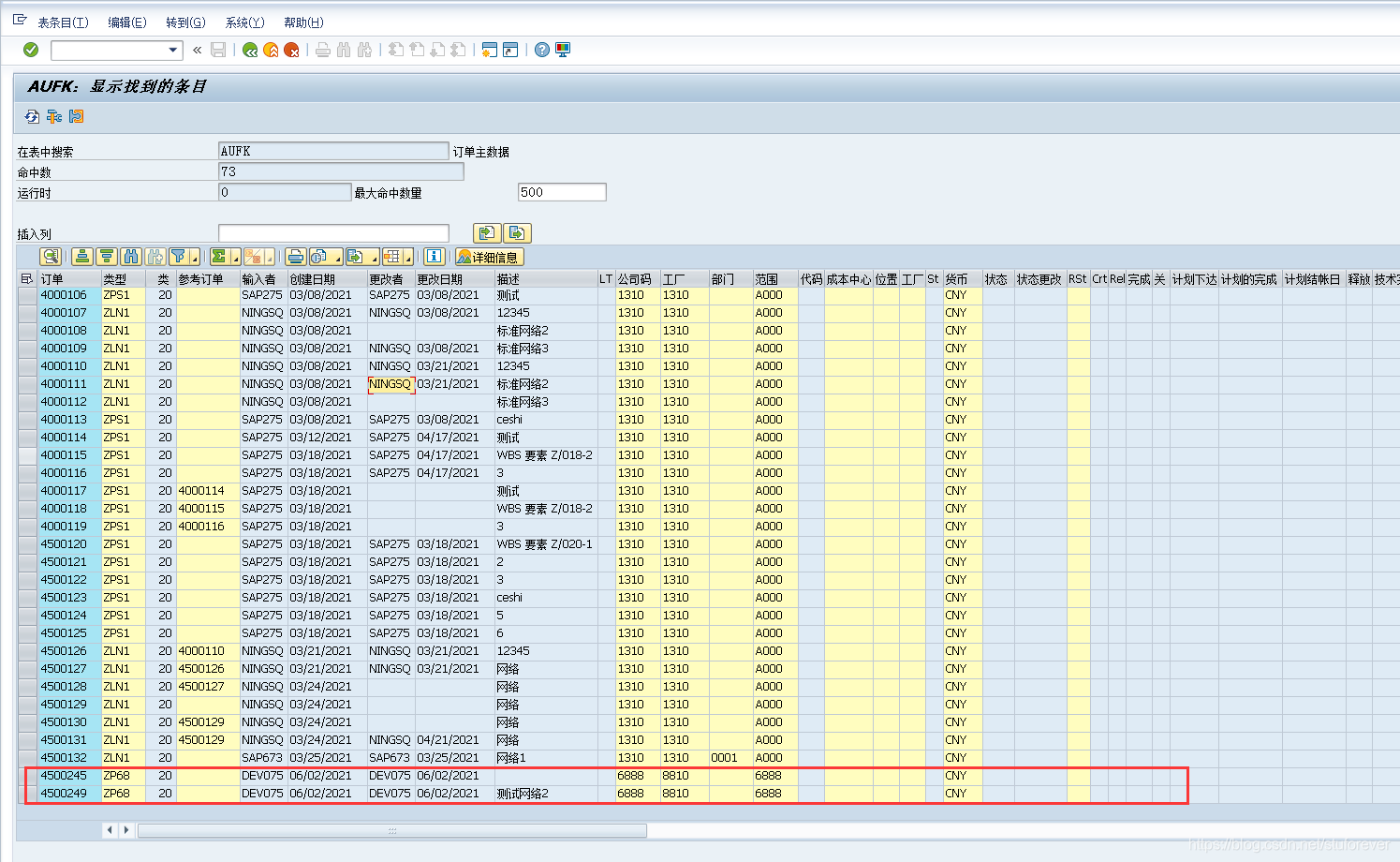This screenshot has width=1400, height=862.
Task: Click the second icon beside Refresh below the title
Action: pyautogui.click(x=54, y=116)
